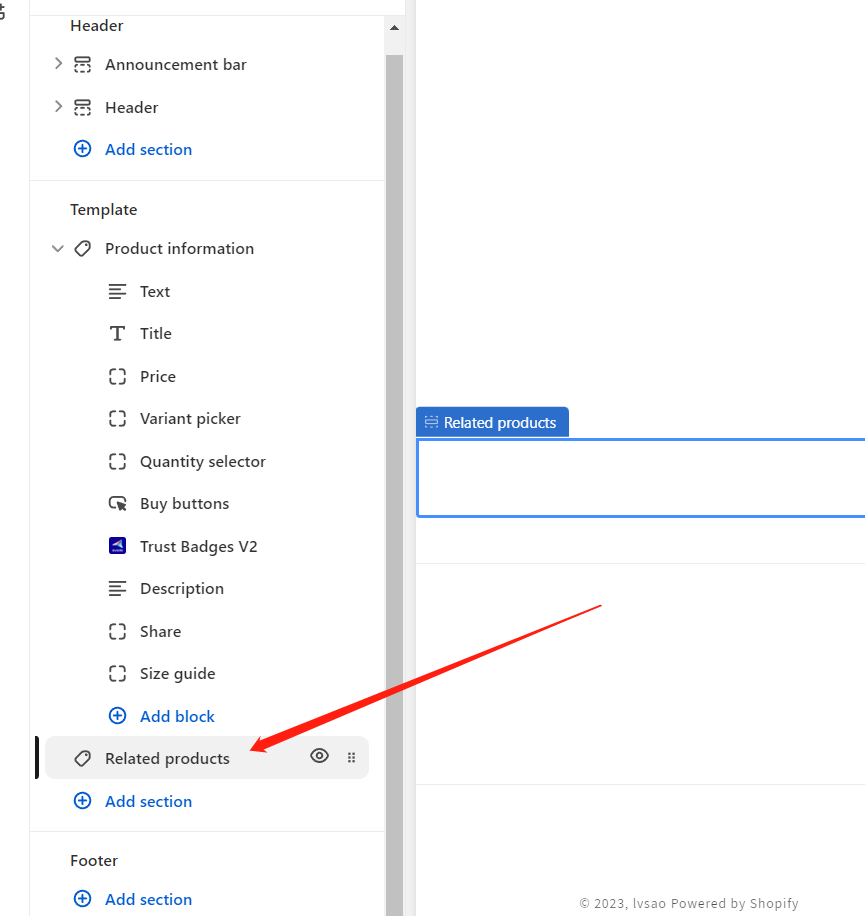Click the drag handle on Related products row

[352, 758]
